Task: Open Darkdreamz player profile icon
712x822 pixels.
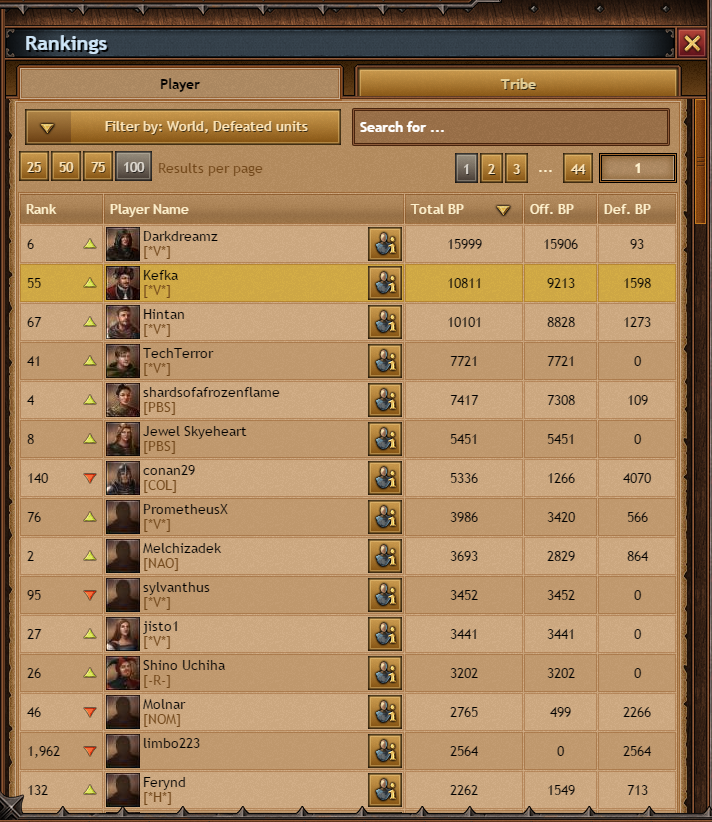Action: click(x=385, y=244)
